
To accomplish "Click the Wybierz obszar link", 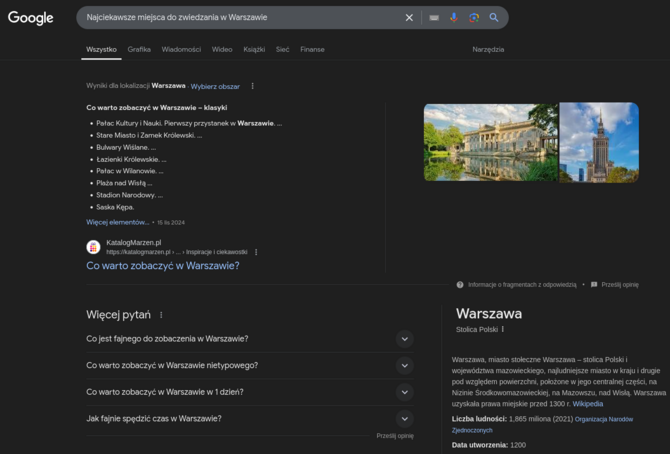I will pos(215,86).
